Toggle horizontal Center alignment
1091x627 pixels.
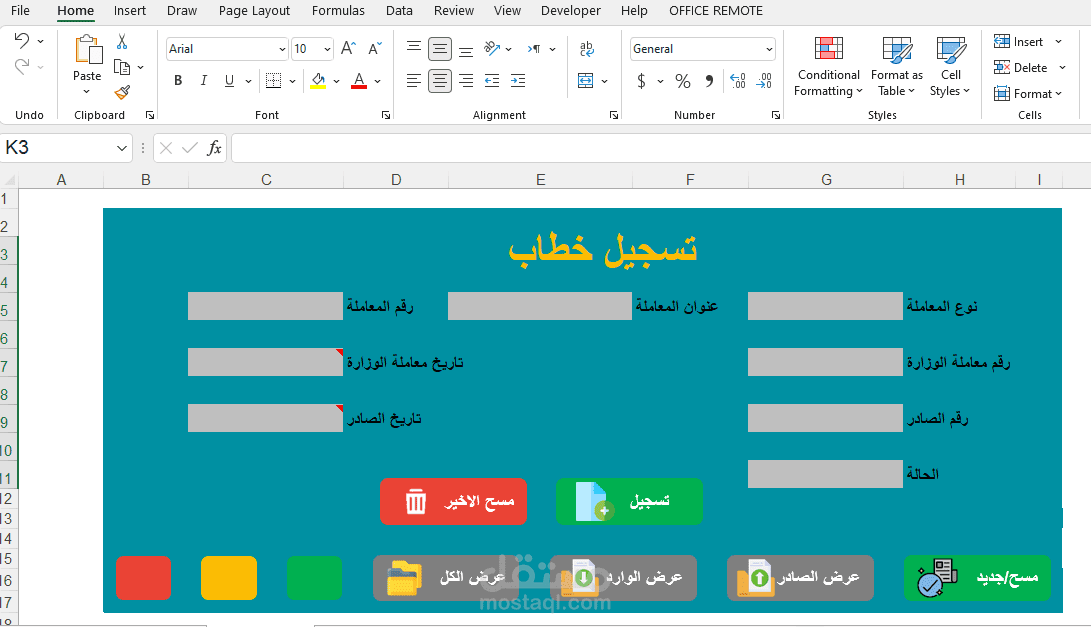[x=440, y=81]
